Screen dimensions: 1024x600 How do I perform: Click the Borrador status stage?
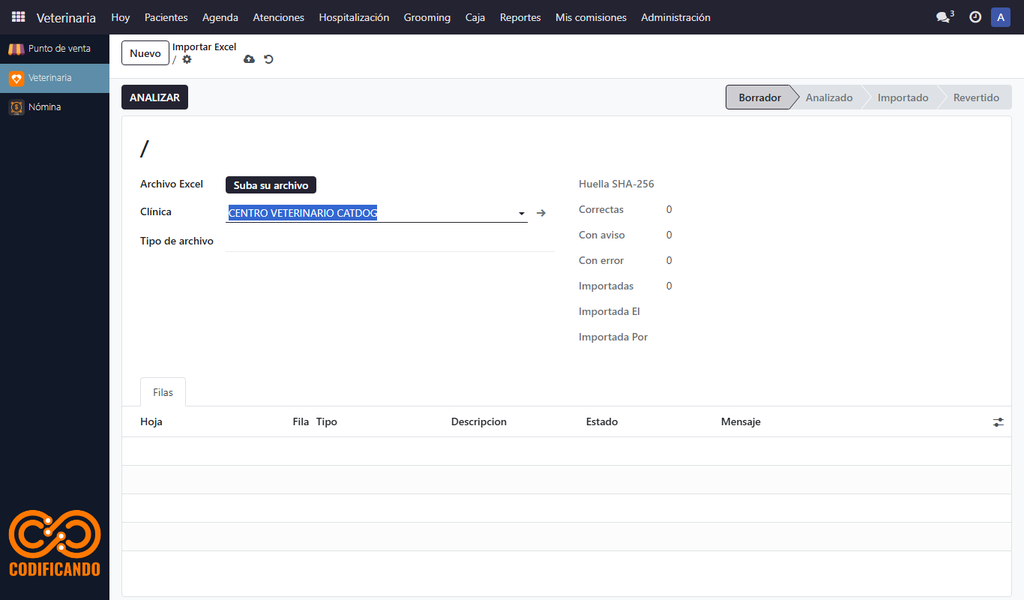point(760,97)
